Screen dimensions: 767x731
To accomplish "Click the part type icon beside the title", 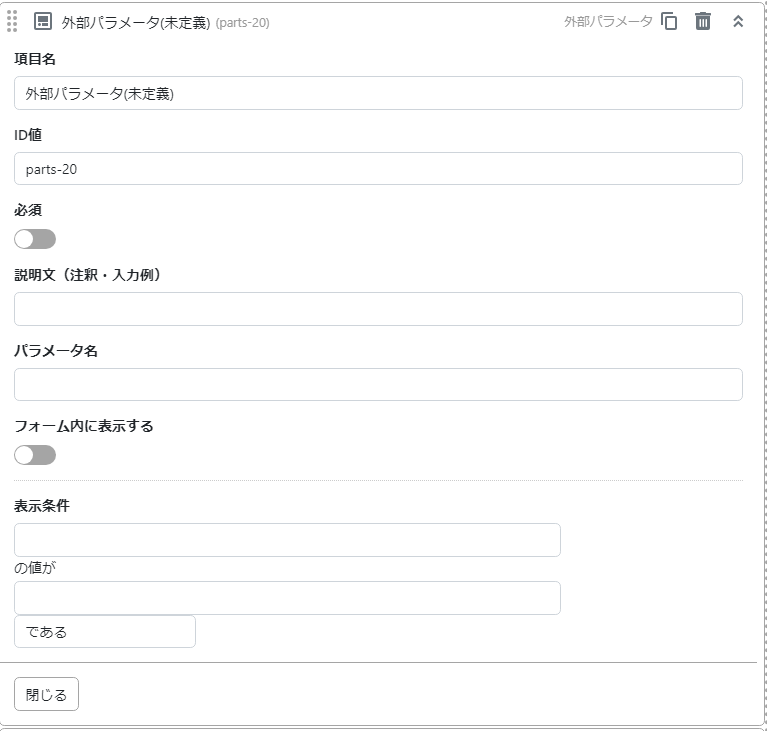I will coord(43,21).
